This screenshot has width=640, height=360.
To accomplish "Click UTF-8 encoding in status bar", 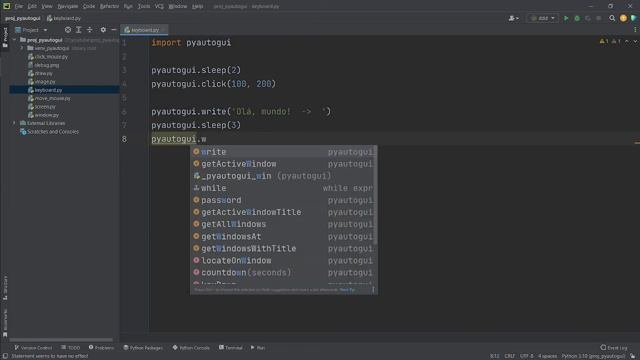I will [x=526, y=356].
